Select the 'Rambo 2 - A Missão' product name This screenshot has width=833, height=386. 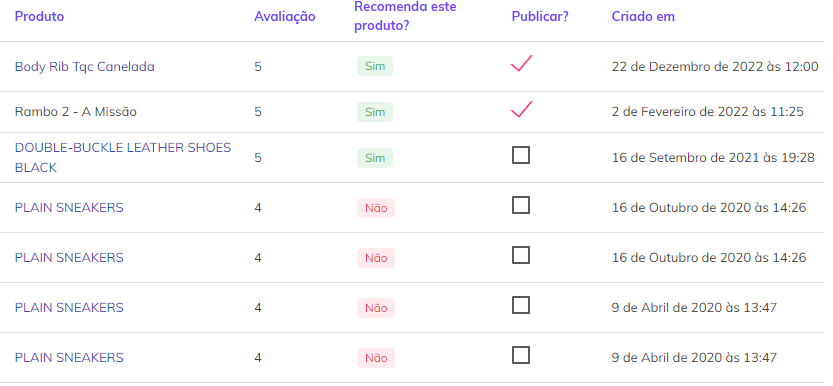[x=75, y=112]
